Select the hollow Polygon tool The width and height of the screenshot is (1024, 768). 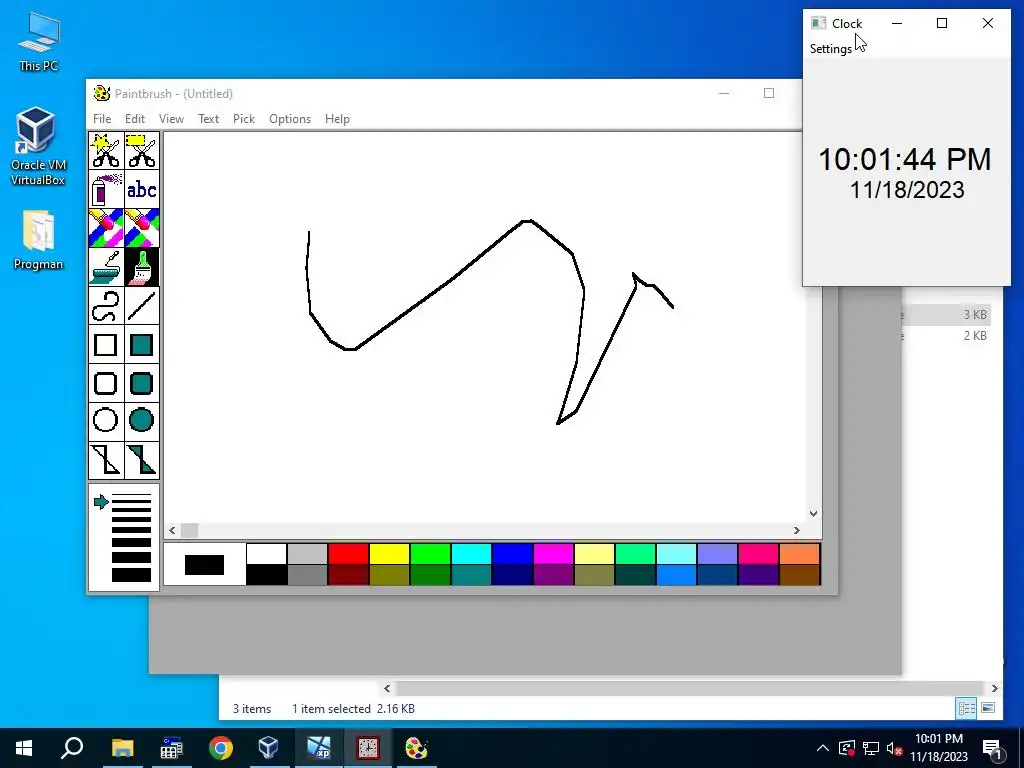click(106, 460)
